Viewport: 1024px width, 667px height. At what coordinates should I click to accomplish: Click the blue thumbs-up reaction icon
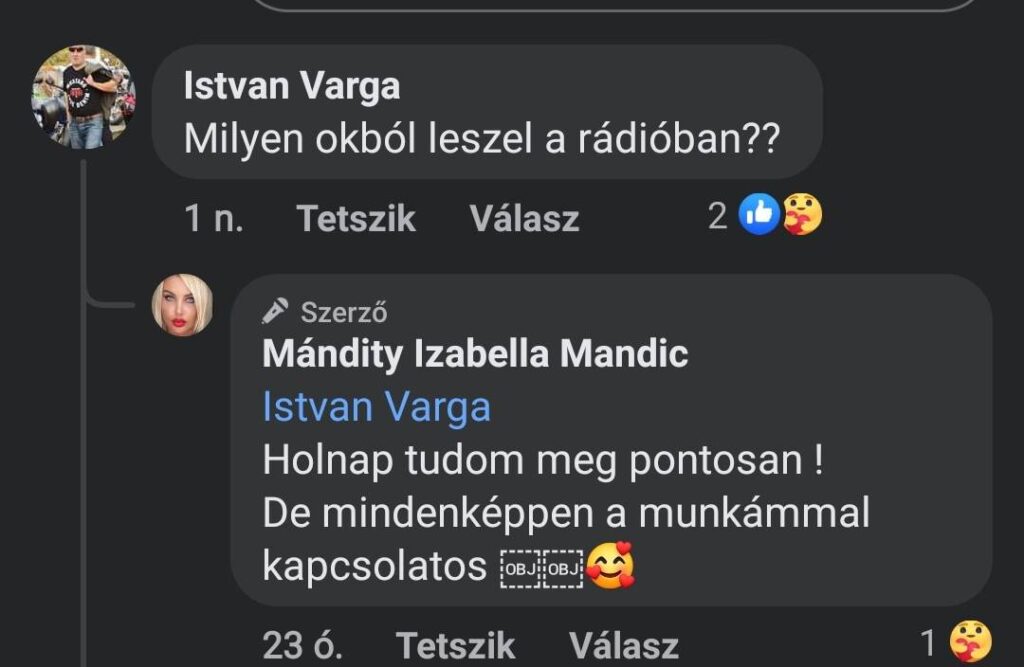tap(759, 215)
